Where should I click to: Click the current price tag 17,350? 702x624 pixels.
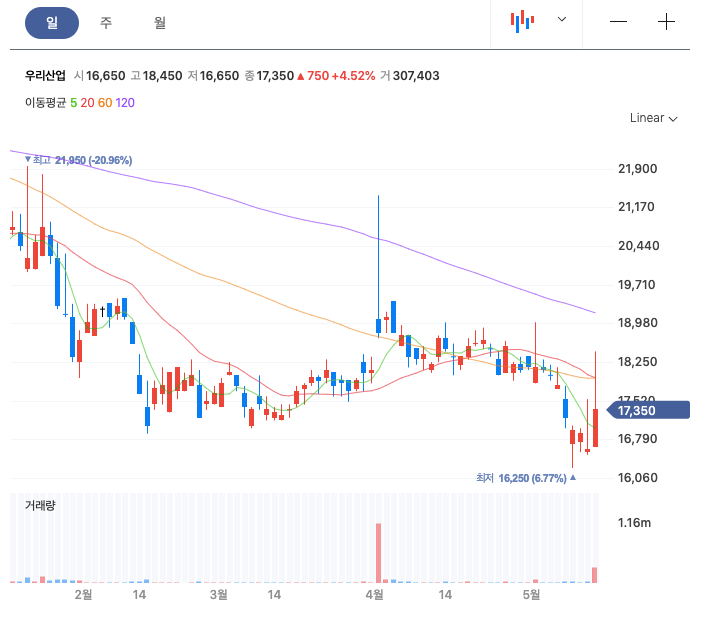tap(649, 410)
